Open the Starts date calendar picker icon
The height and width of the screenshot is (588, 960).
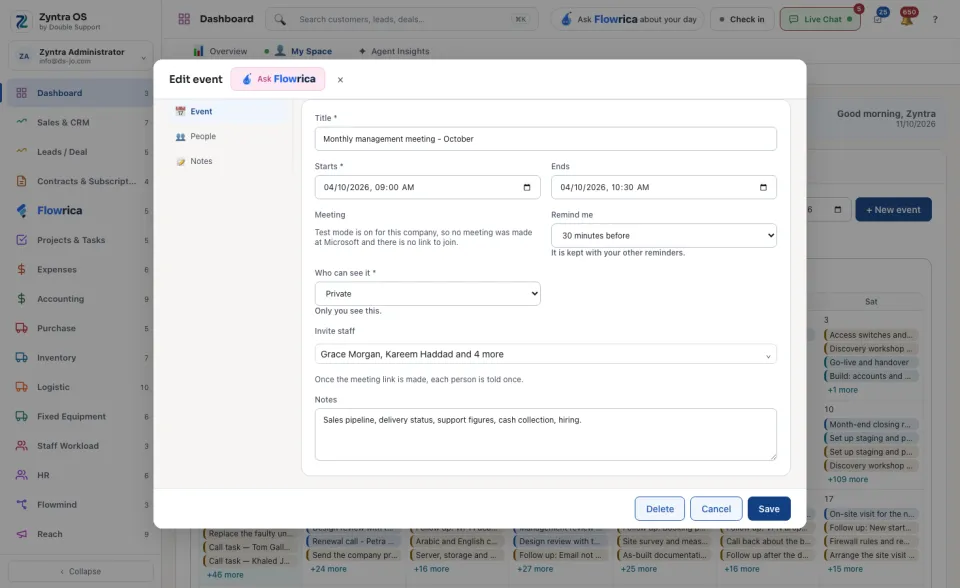point(527,187)
